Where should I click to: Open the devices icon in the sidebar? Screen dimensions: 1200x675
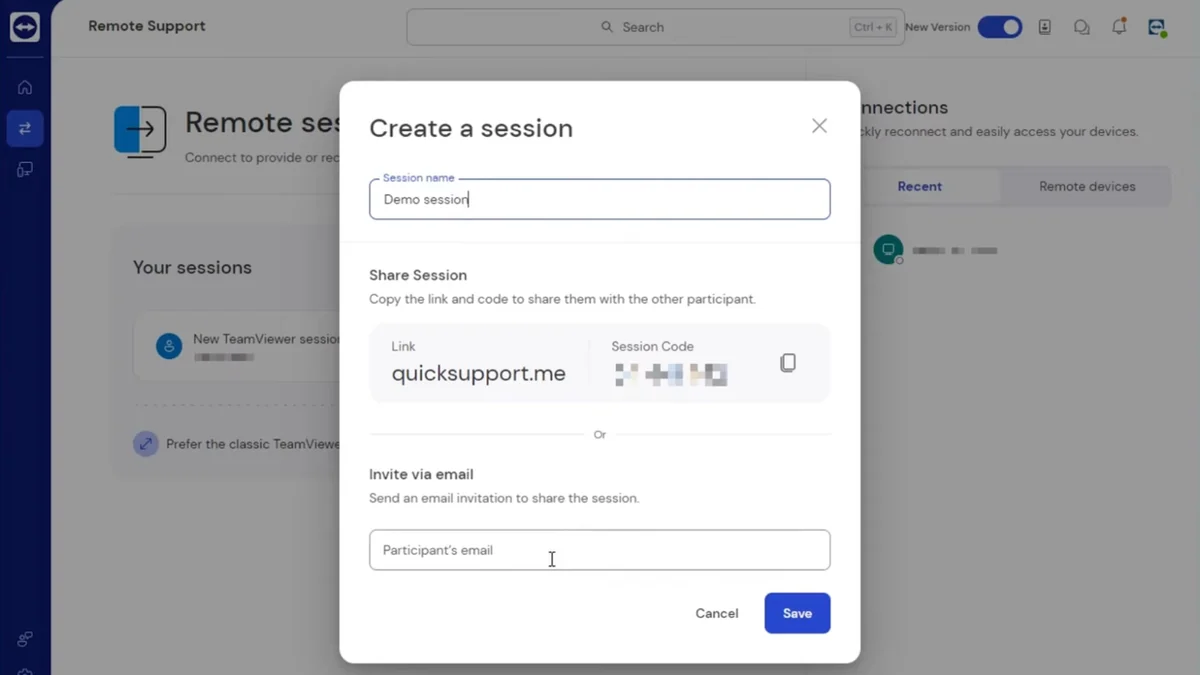coord(25,169)
